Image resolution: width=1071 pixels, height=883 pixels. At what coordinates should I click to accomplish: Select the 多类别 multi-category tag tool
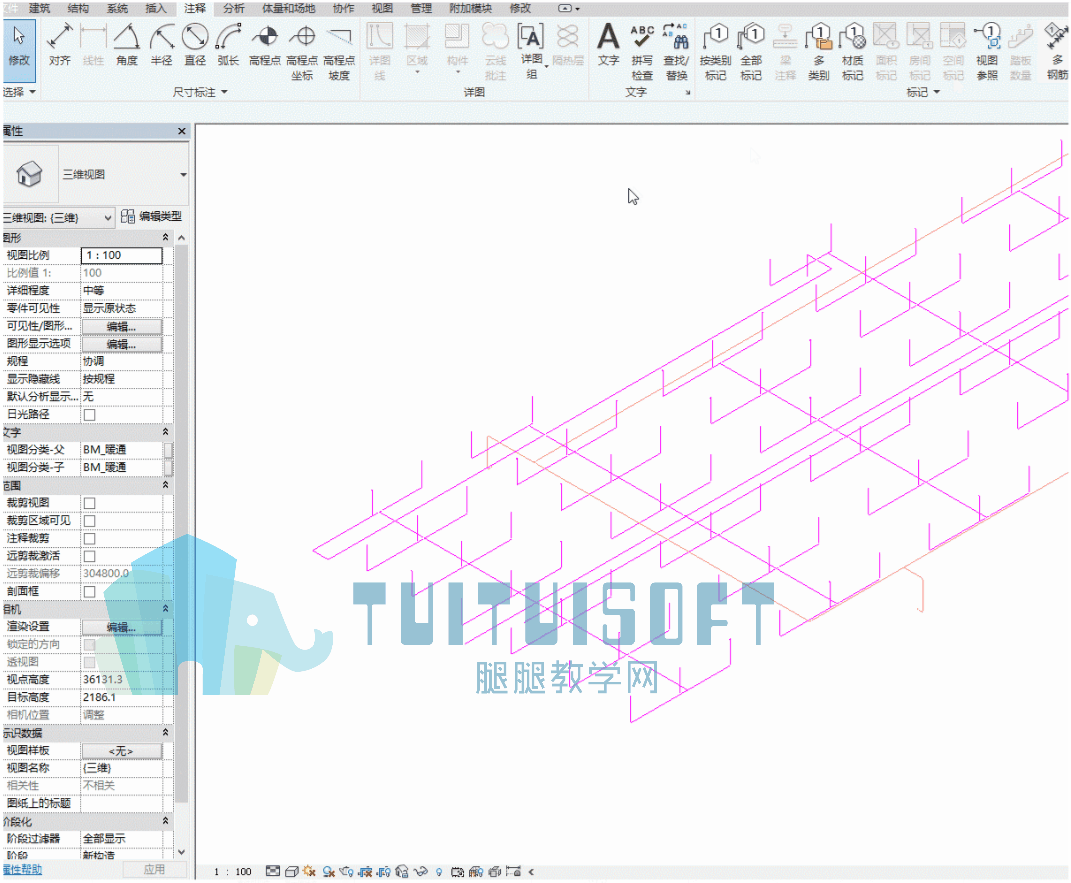tap(818, 53)
